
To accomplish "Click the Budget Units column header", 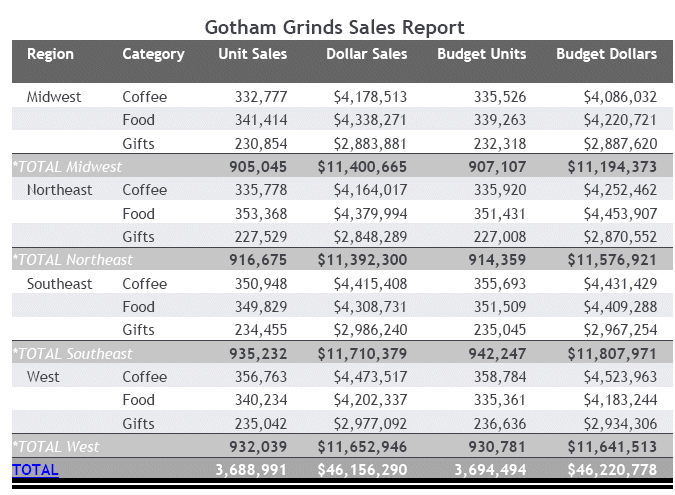I will [x=482, y=54].
